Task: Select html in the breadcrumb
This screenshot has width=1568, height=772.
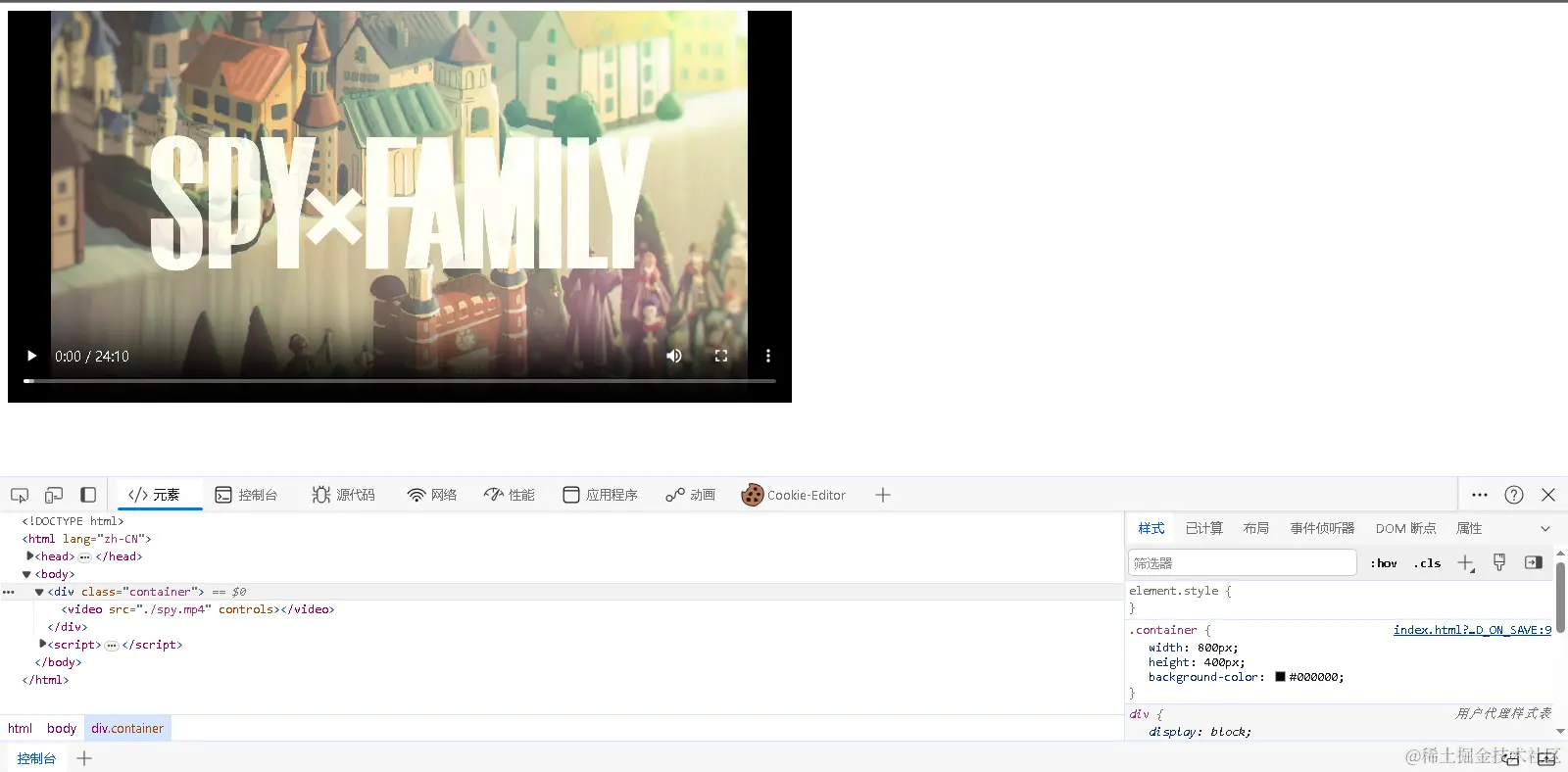Action: (20, 728)
